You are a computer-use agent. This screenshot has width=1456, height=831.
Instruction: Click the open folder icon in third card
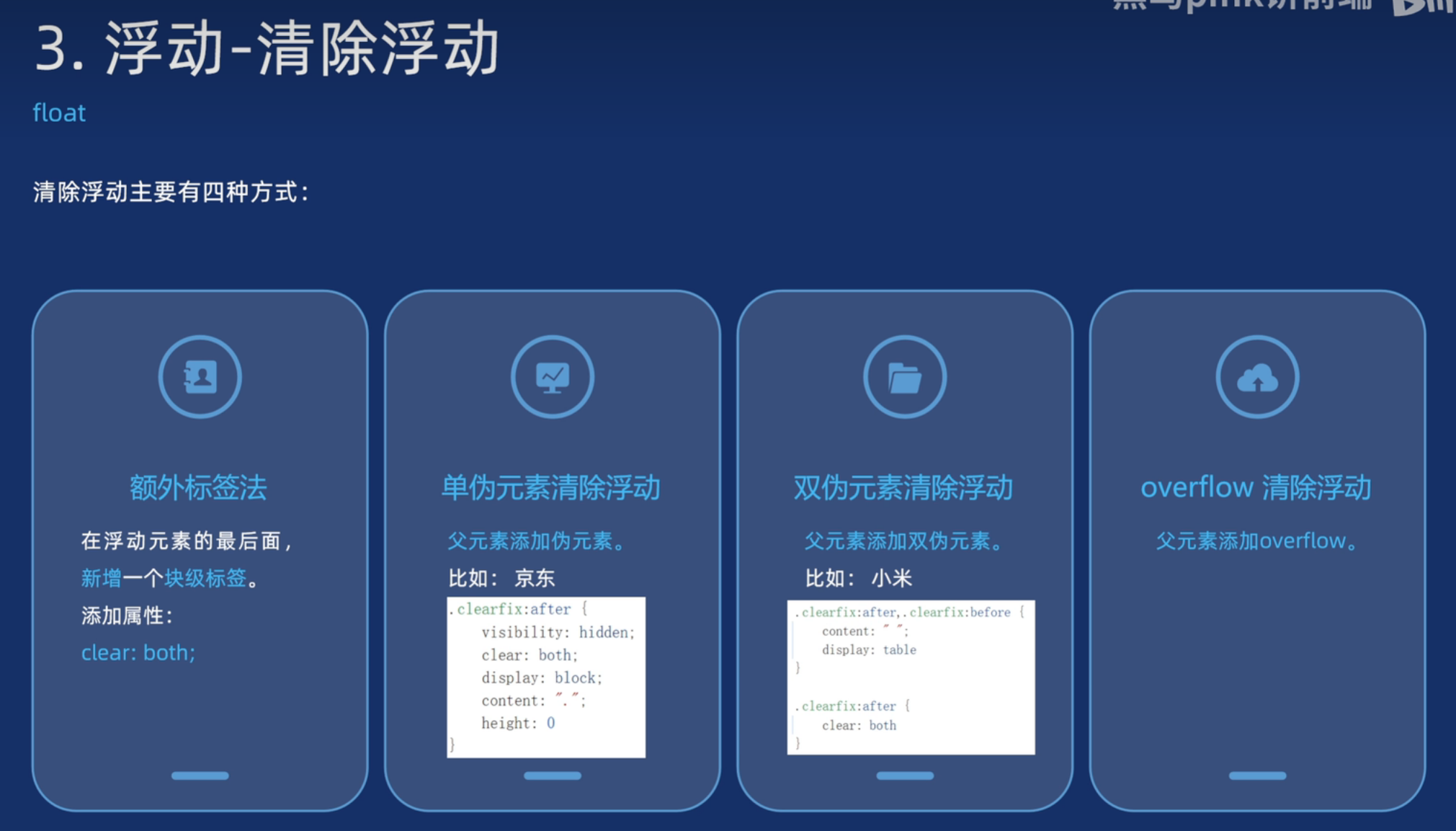tap(904, 377)
